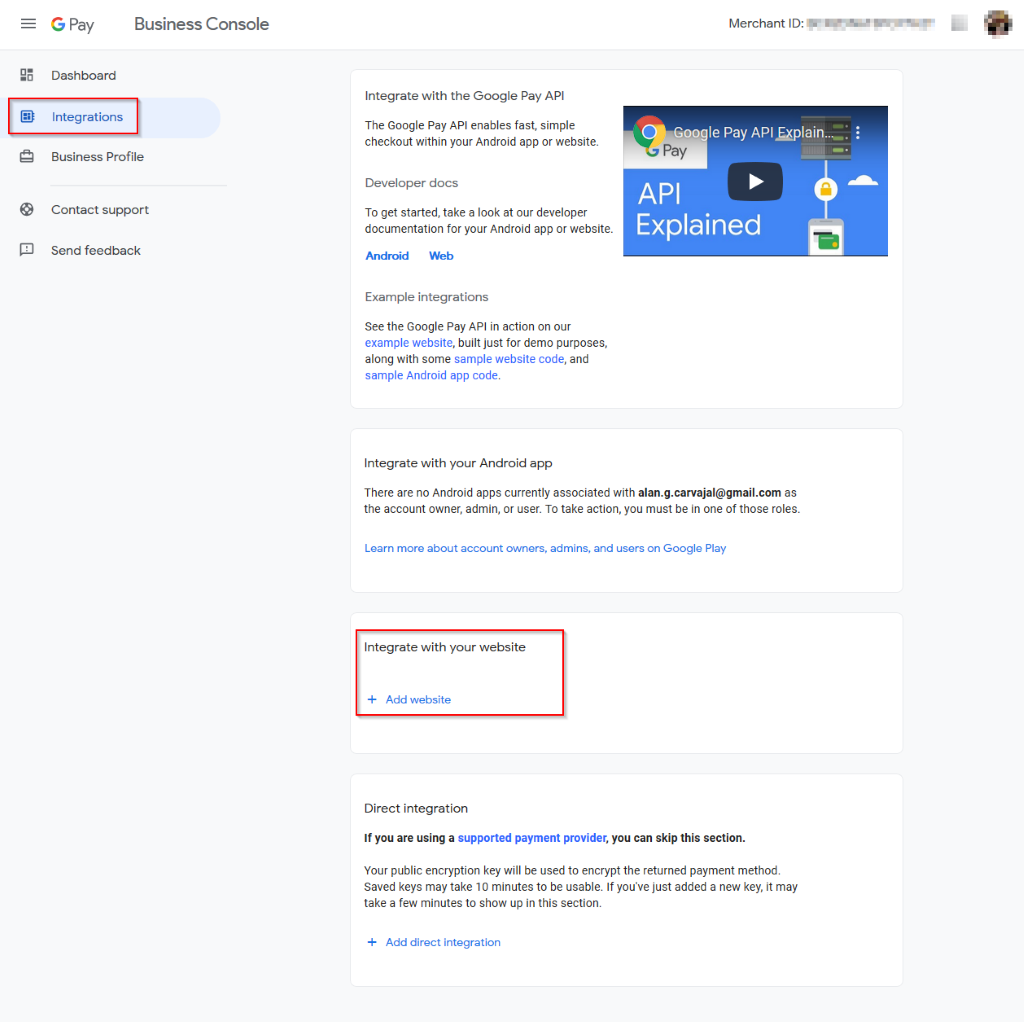
Task: Click the 'Developer docs' subheading
Action: 411,183
